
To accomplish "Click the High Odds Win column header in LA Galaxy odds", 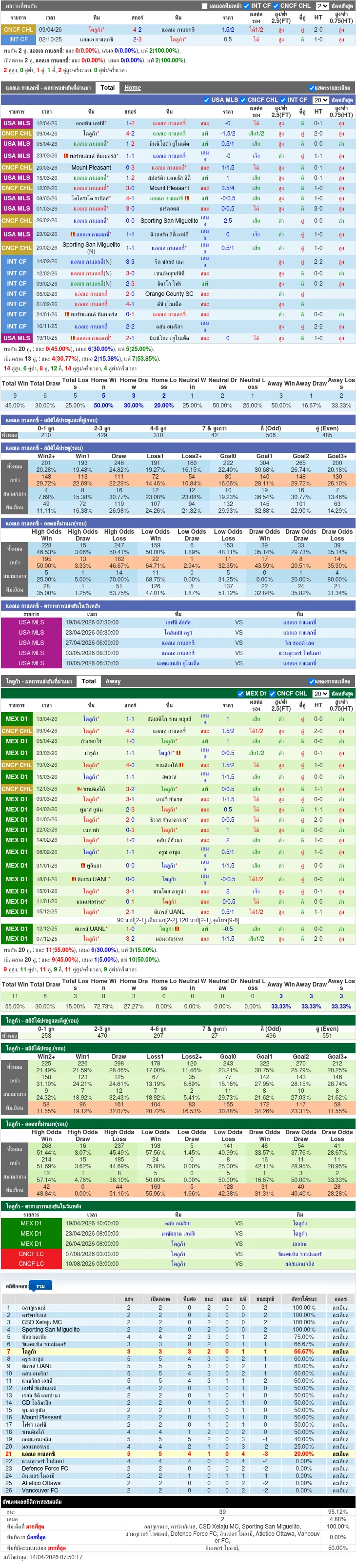I will point(46,535).
